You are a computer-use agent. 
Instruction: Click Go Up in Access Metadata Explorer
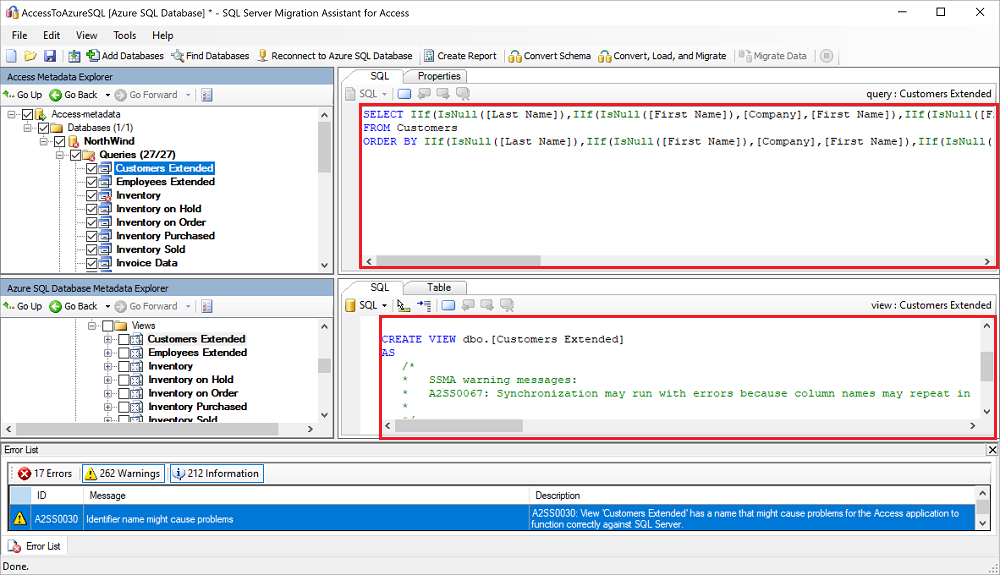pos(23,95)
